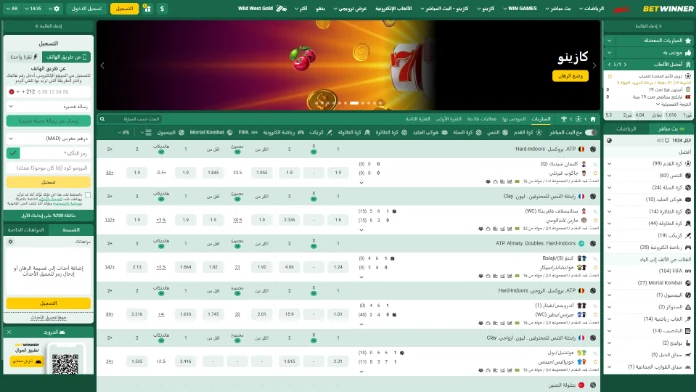
Task: Click the bet slip yellow registration button
Action: (x=48, y=303)
